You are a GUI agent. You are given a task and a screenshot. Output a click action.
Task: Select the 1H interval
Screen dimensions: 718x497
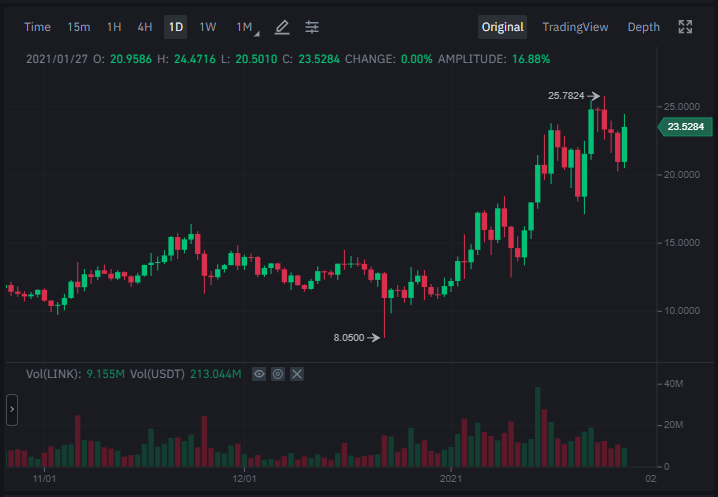114,27
